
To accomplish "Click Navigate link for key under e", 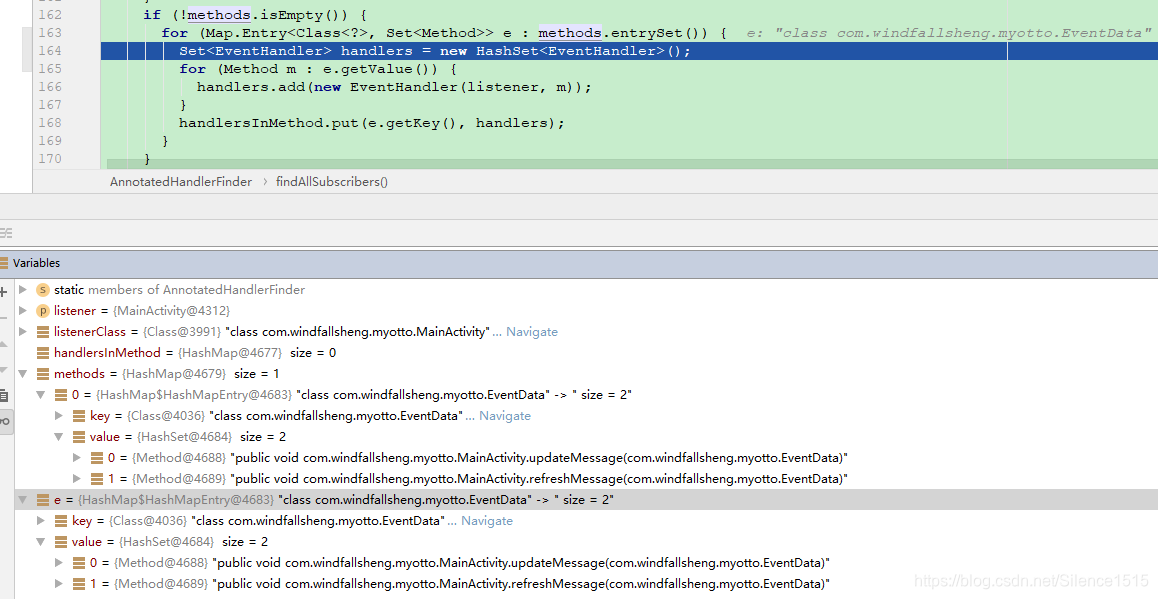I will pos(487,521).
